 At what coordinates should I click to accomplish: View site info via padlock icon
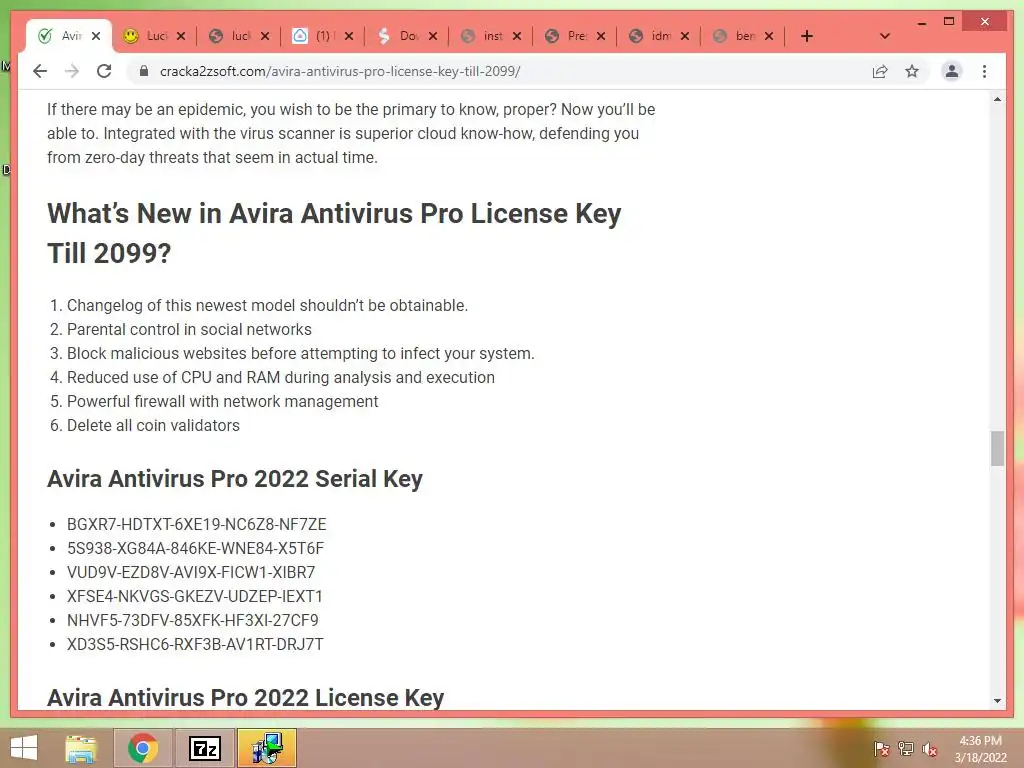pyautogui.click(x=144, y=71)
